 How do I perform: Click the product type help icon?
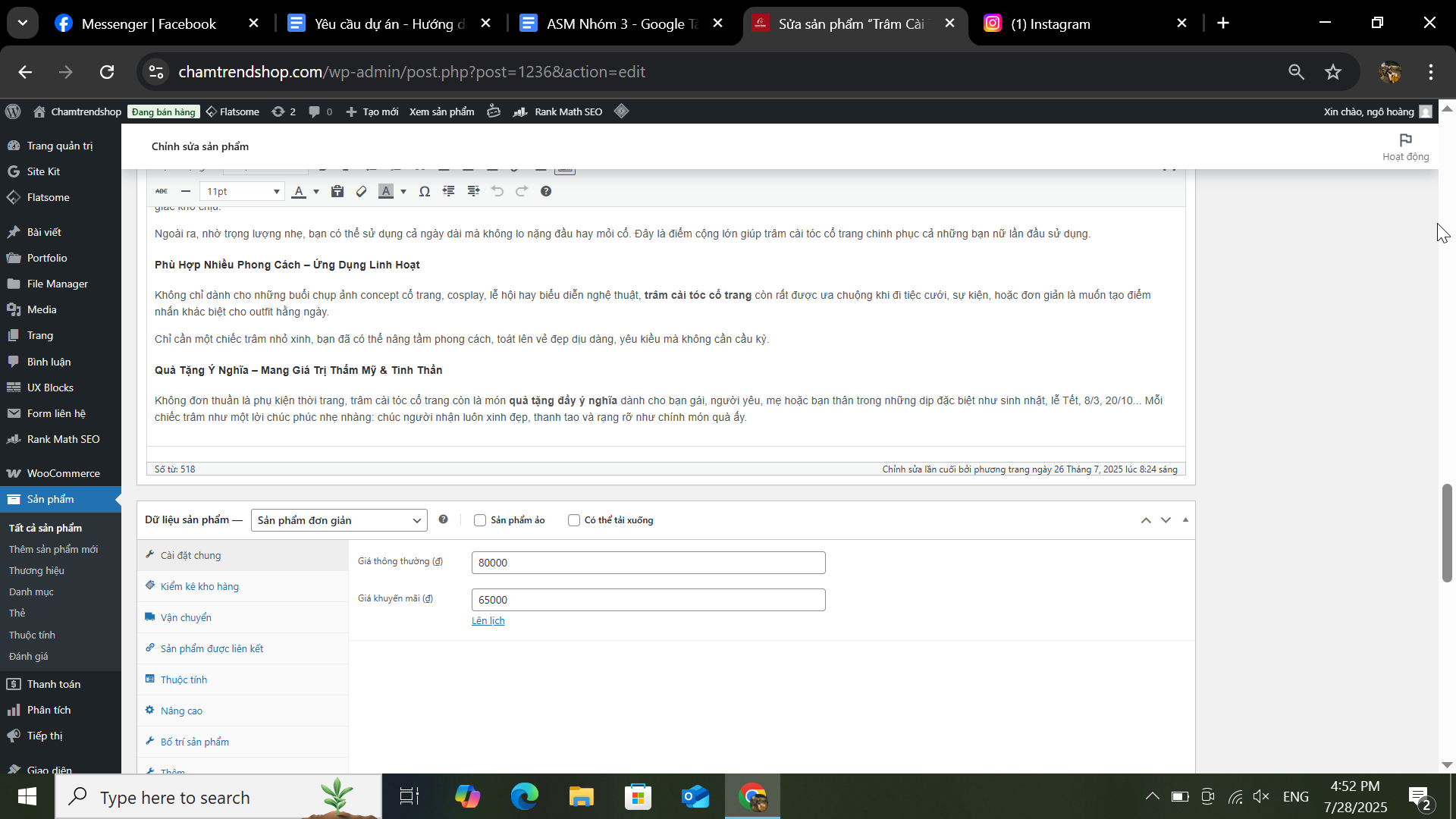[x=443, y=519]
